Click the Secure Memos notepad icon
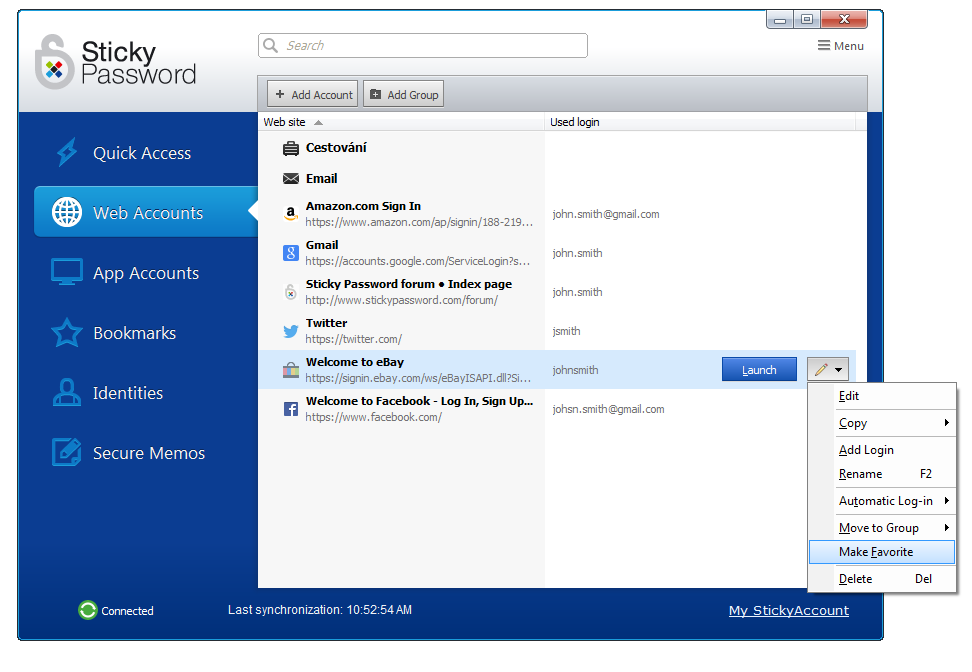This screenshot has height=672, width=972. click(x=67, y=452)
